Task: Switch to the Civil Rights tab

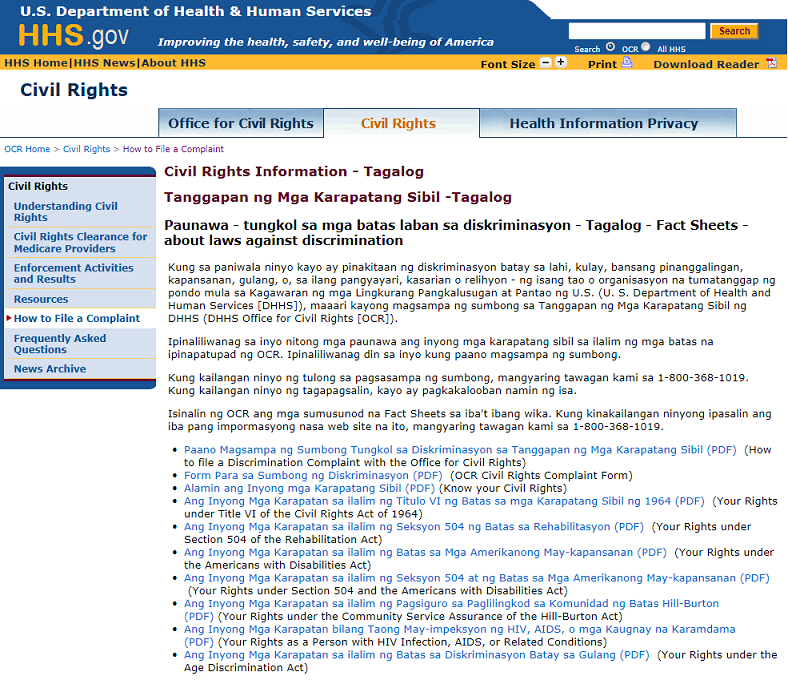Action: pyautogui.click(x=399, y=123)
